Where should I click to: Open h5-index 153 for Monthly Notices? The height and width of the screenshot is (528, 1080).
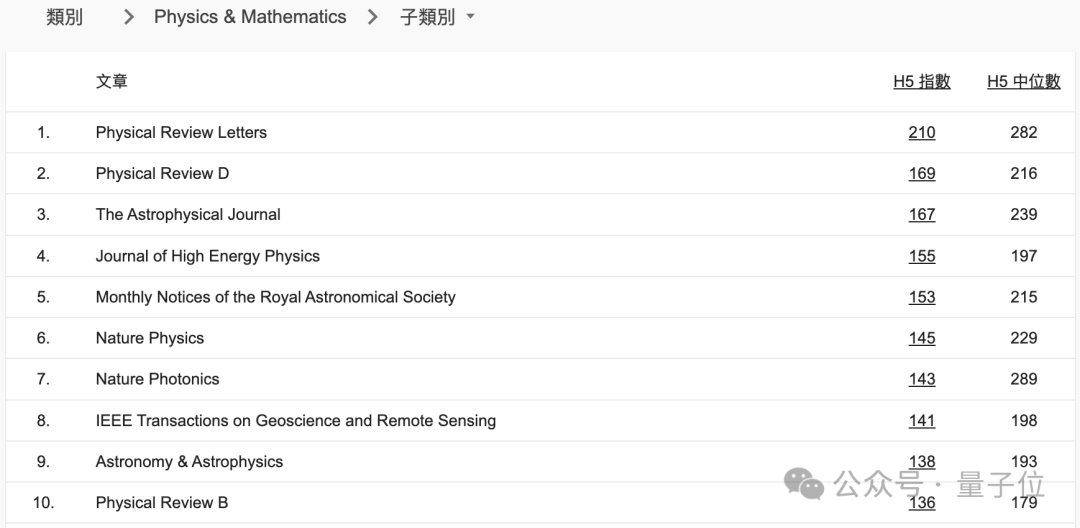[x=922, y=297]
